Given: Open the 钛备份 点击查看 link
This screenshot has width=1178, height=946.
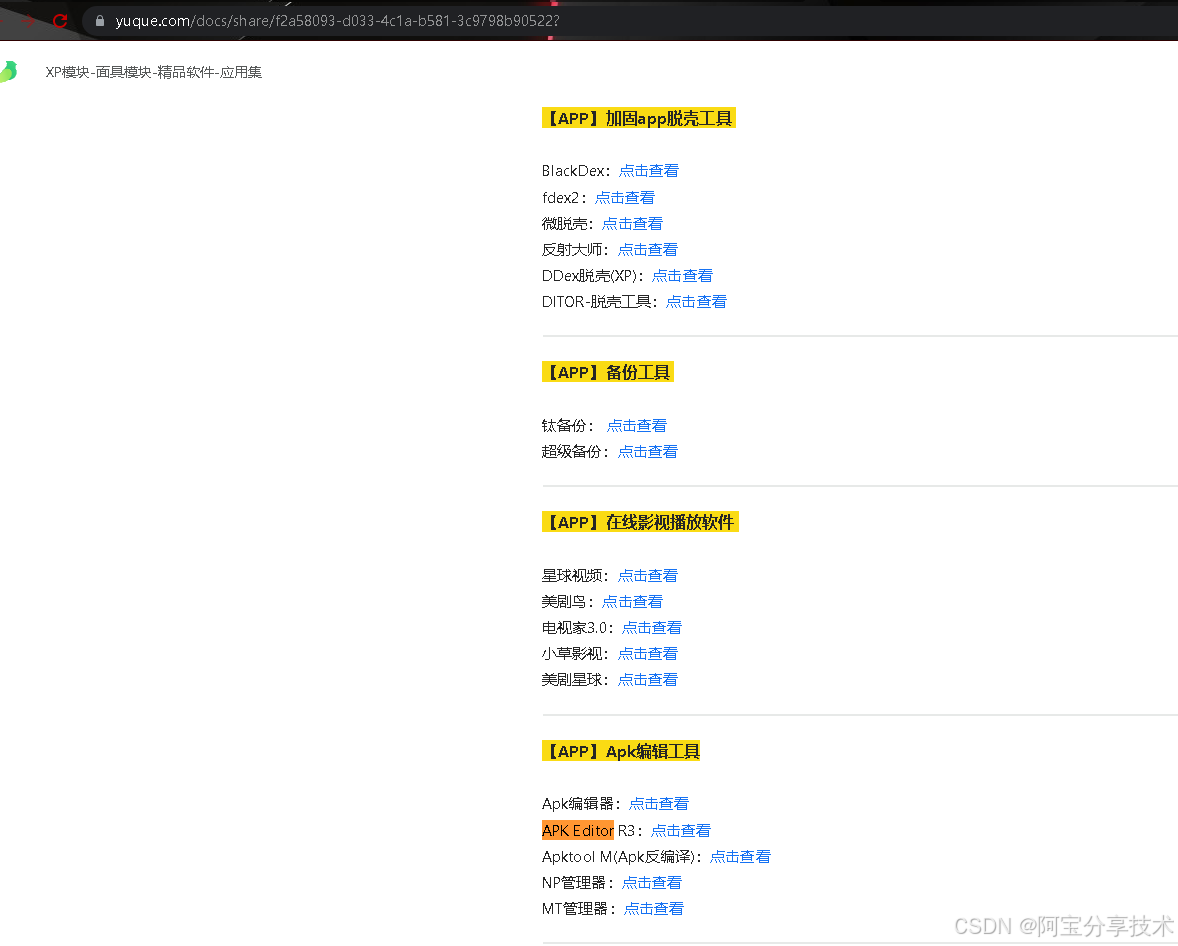Looking at the screenshot, I should click(x=637, y=425).
